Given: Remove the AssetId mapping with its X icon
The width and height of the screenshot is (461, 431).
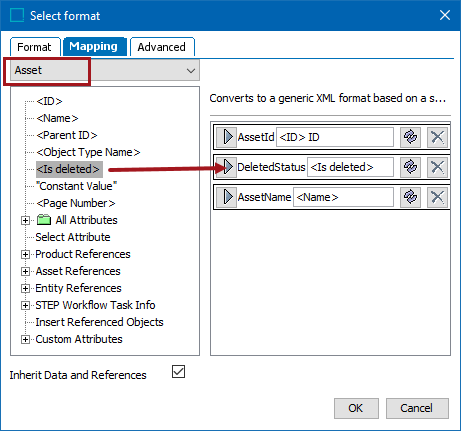Looking at the screenshot, I should (437, 137).
